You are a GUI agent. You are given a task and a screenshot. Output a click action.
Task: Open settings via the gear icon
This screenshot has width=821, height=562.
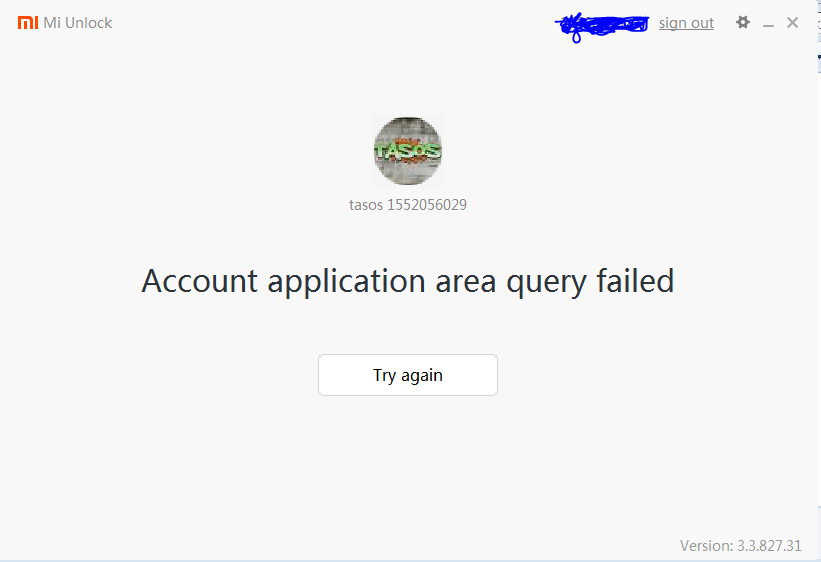click(x=742, y=23)
